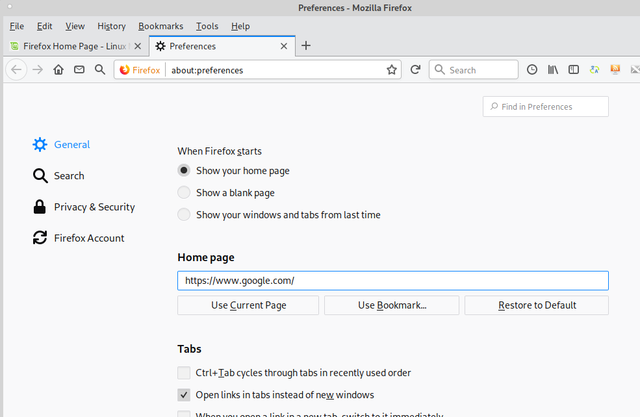Click the translate extension icon

click(594, 70)
